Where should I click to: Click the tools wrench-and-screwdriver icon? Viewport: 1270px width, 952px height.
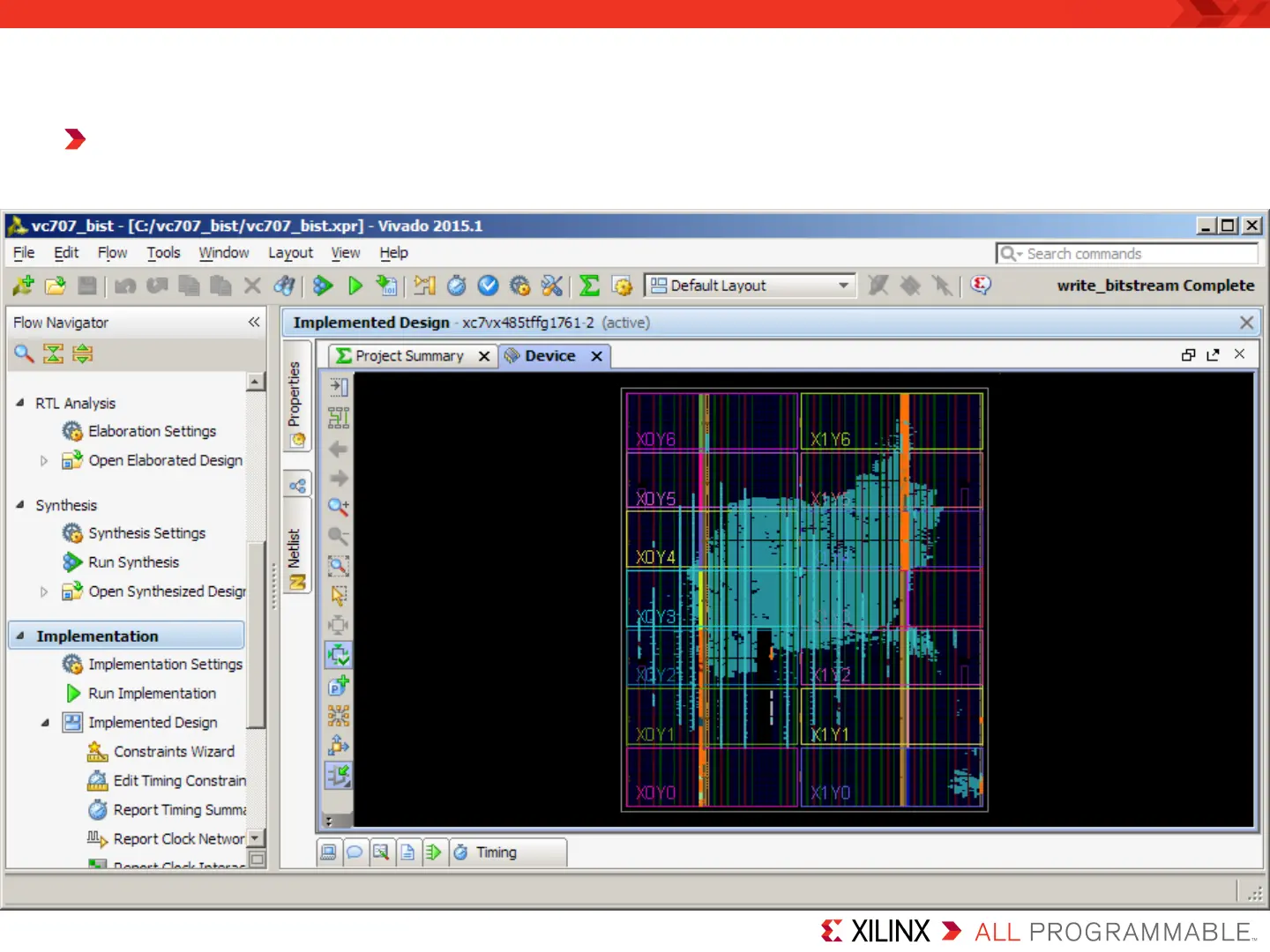tap(552, 285)
